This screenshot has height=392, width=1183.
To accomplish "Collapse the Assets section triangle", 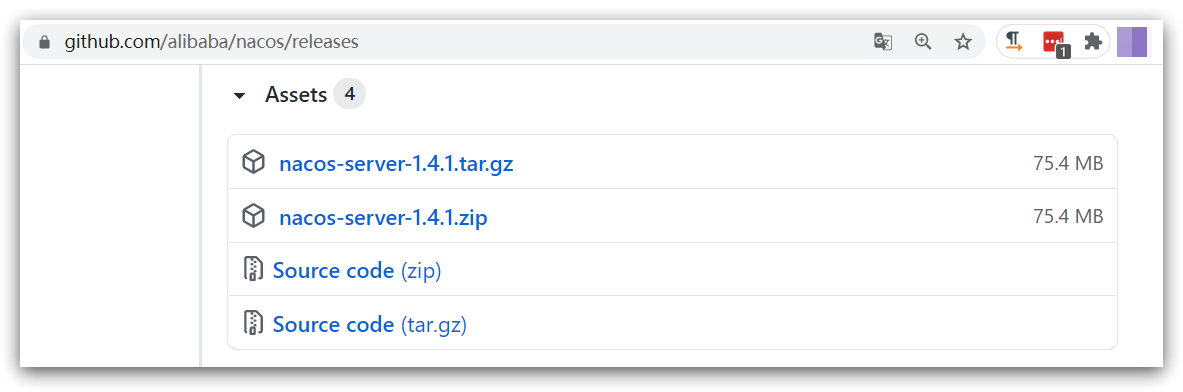I will coord(240,96).
